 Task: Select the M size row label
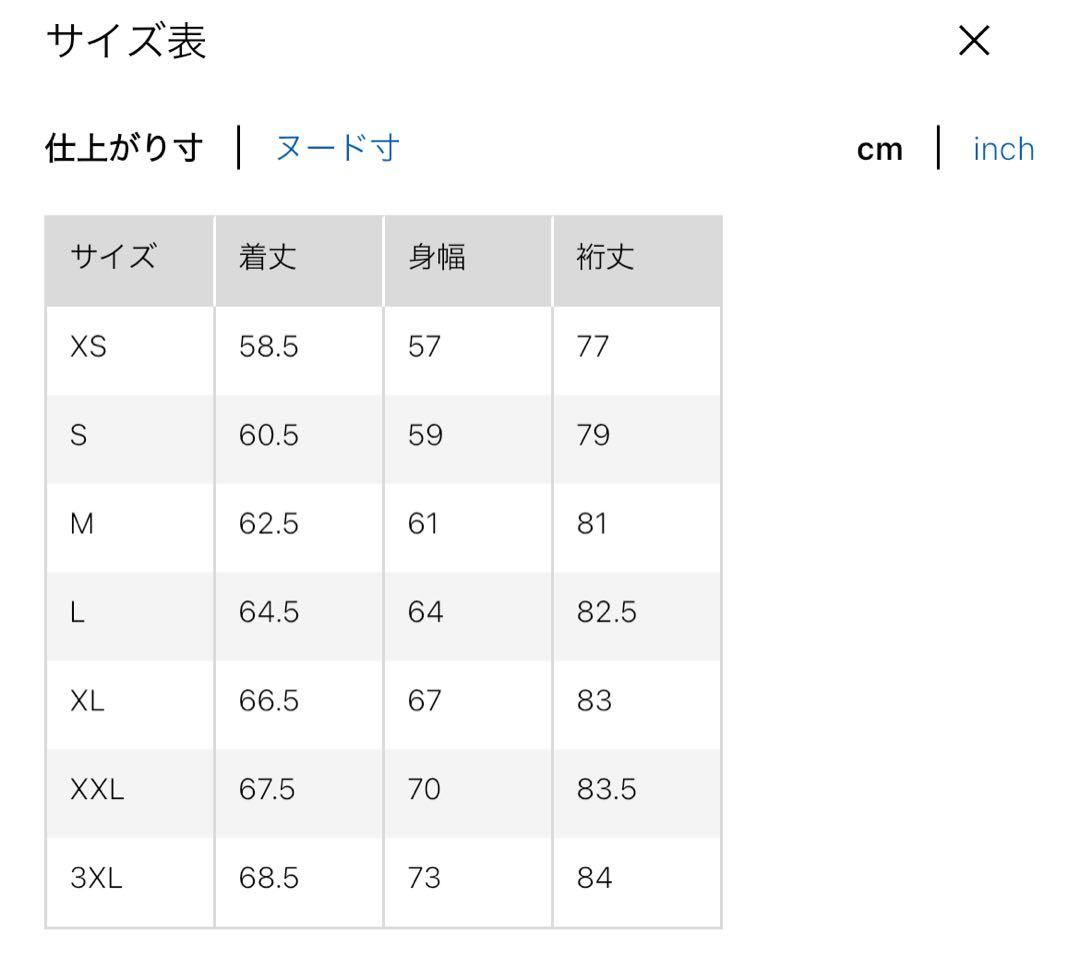tap(82, 525)
